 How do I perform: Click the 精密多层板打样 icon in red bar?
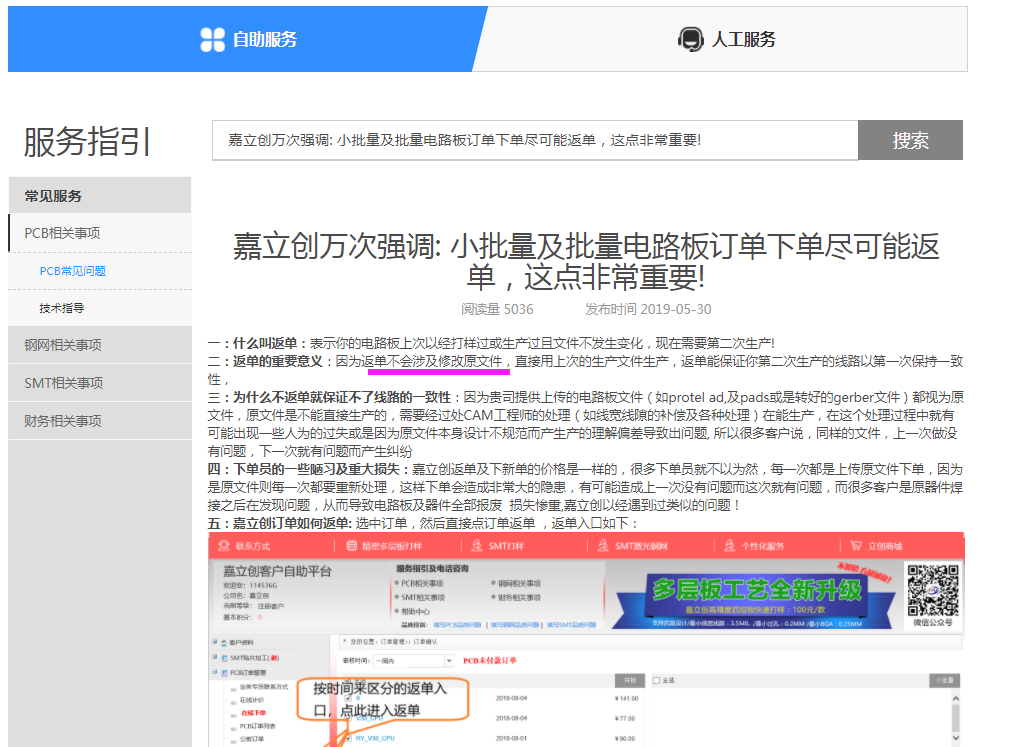click(x=351, y=546)
